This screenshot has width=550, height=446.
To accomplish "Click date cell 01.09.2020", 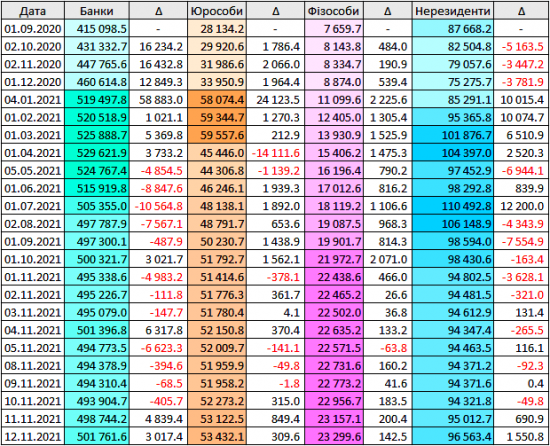I will [33, 28].
